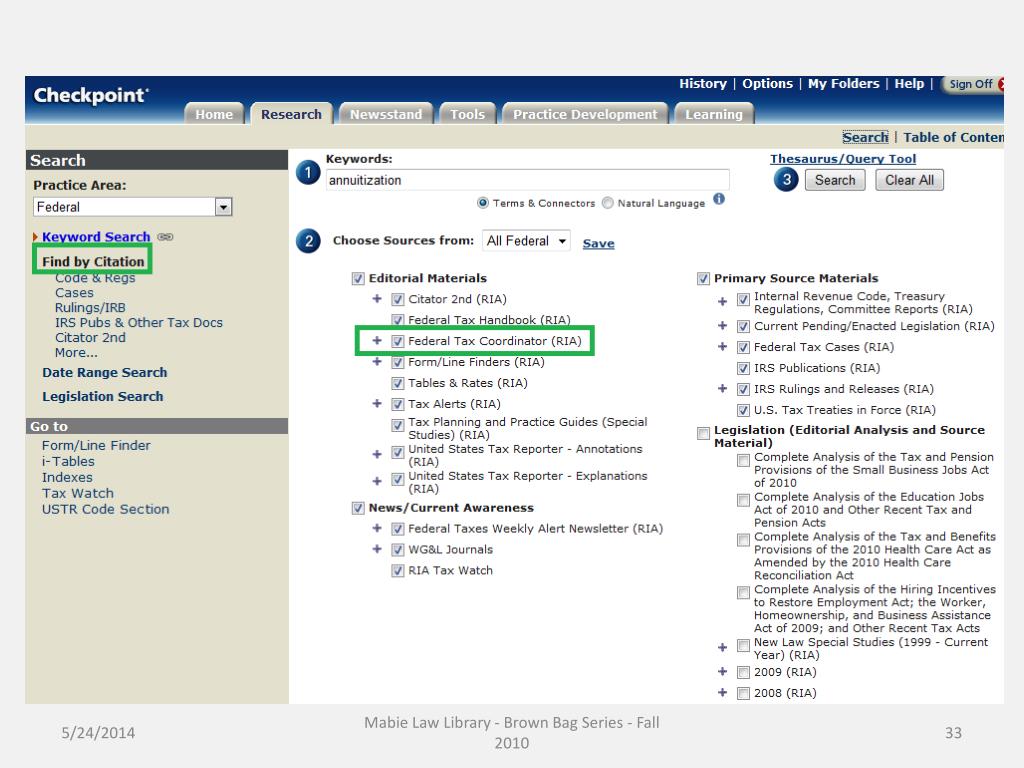Expand Current Pending/Enacted Legislation (RIA) node
1024x768 pixels.
tap(722, 326)
